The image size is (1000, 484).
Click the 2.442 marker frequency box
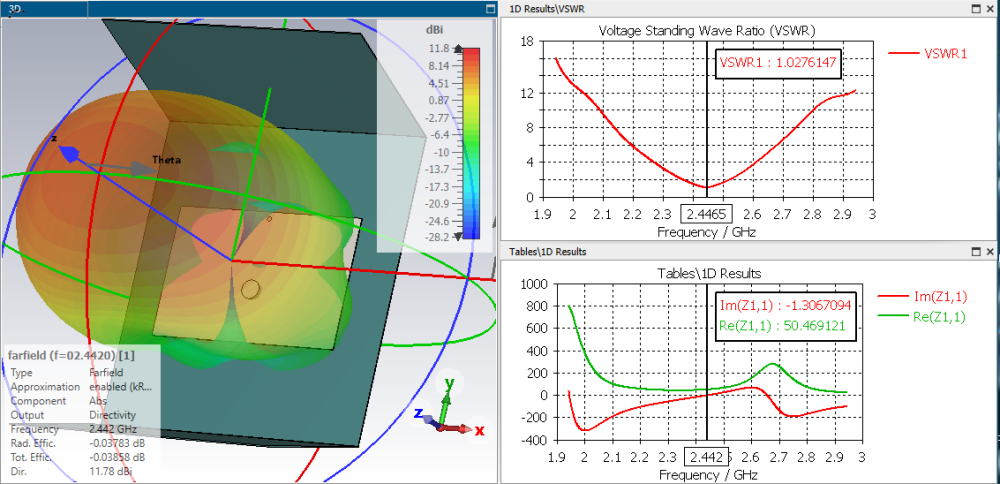pyautogui.click(x=706, y=457)
